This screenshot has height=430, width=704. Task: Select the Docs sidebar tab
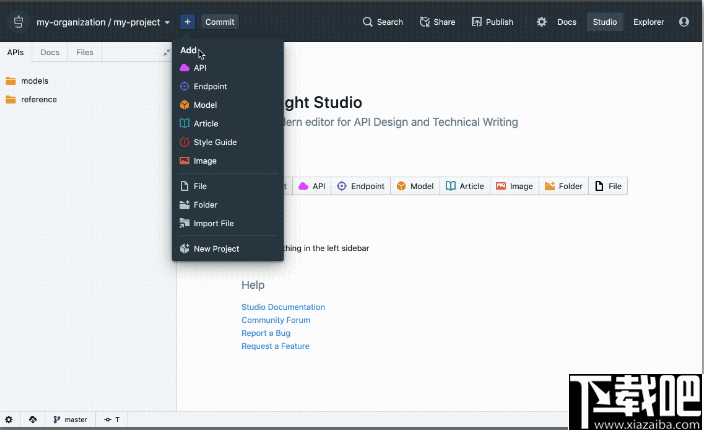pyautogui.click(x=50, y=52)
